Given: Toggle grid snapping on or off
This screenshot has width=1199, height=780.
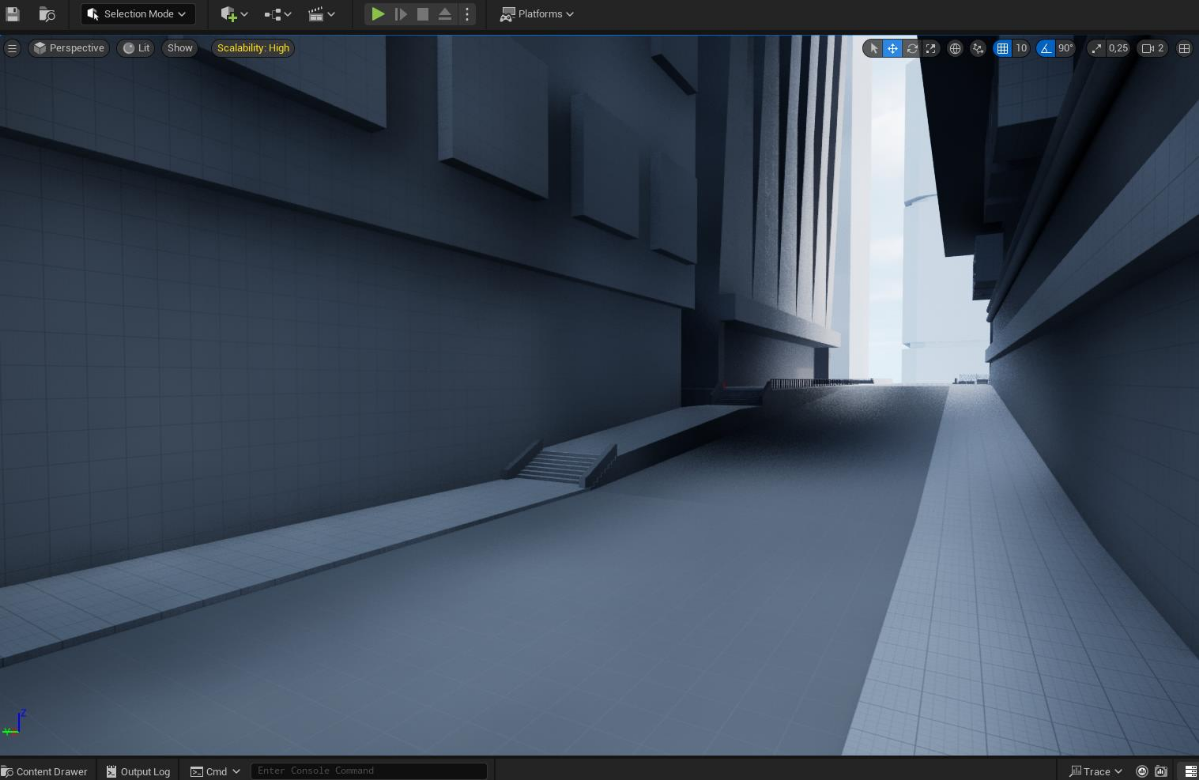Looking at the screenshot, I should 1004,48.
